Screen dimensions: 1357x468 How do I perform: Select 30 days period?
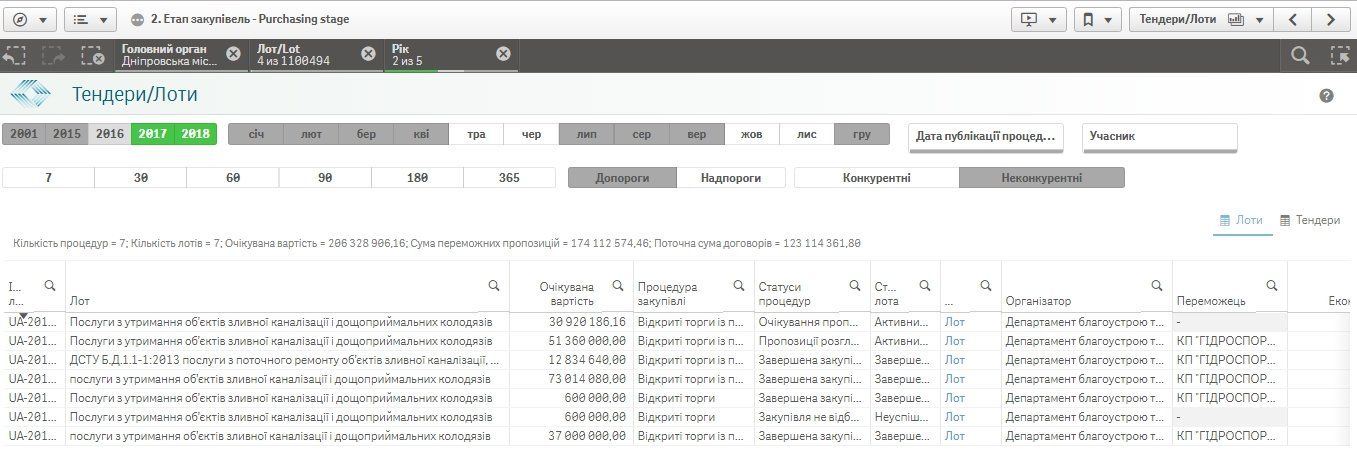click(x=140, y=178)
